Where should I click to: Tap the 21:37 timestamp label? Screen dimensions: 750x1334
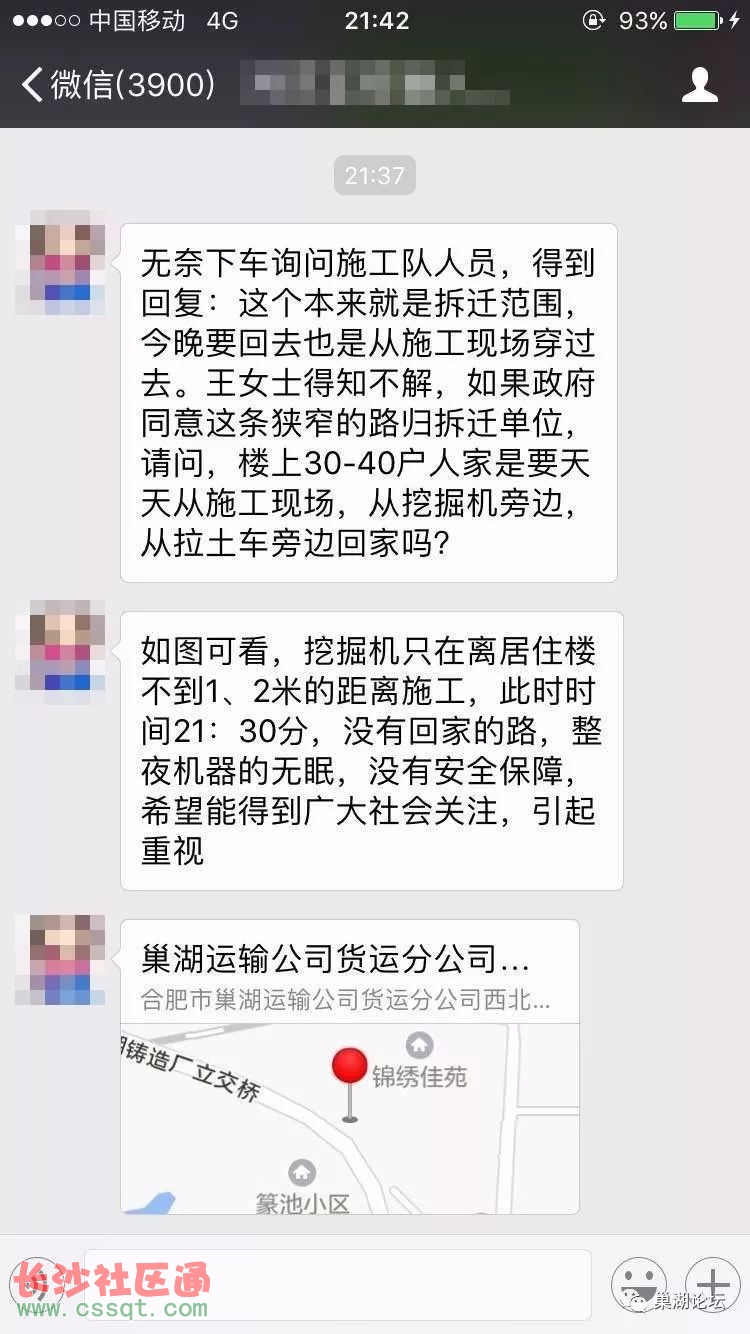click(x=374, y=176)
